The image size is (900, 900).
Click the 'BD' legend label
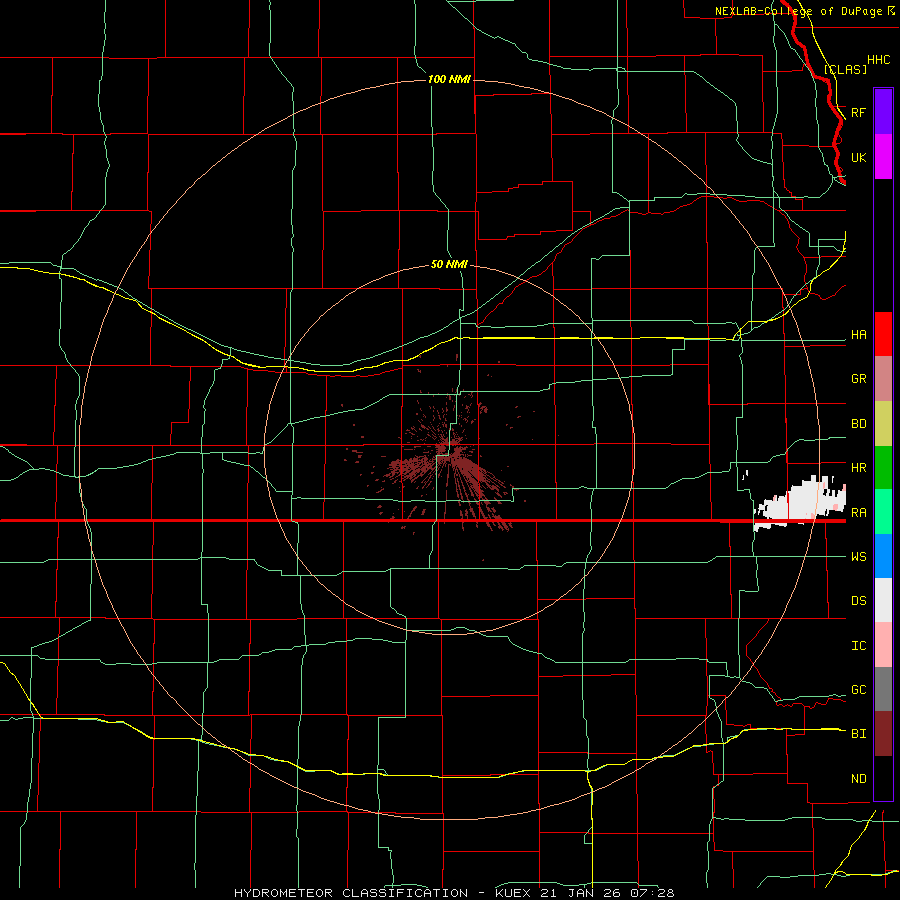(x=858, y=424)
